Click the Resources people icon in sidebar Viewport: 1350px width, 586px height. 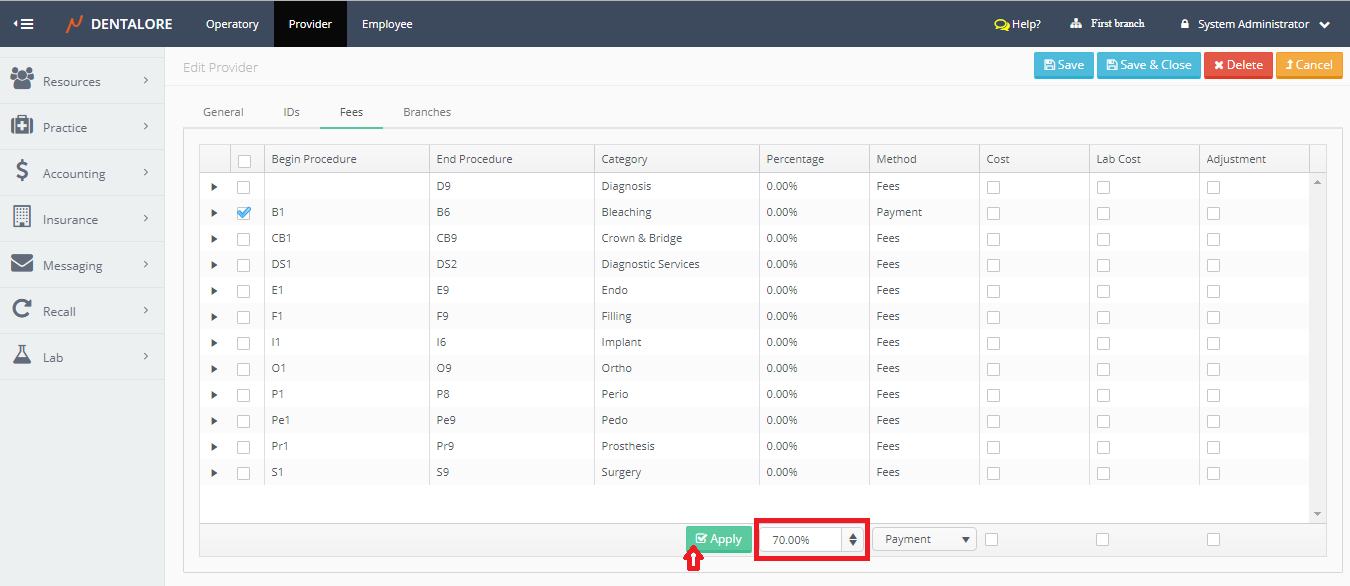point(22,79)
